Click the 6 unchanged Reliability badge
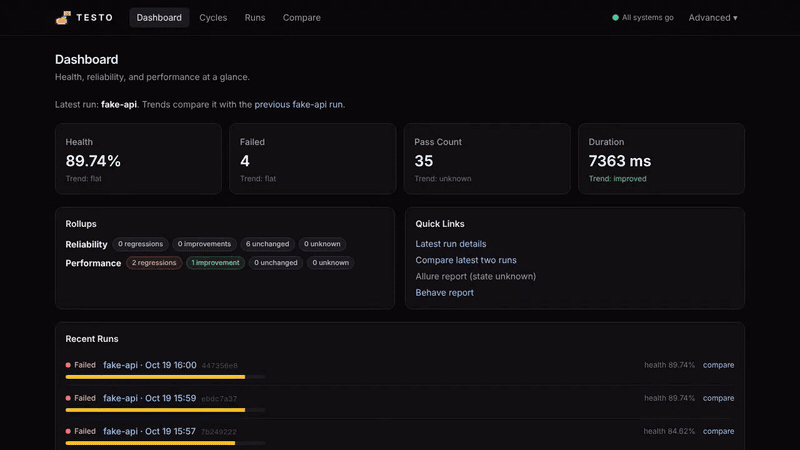This screenshot has height=450, width=800. point(267,244)
